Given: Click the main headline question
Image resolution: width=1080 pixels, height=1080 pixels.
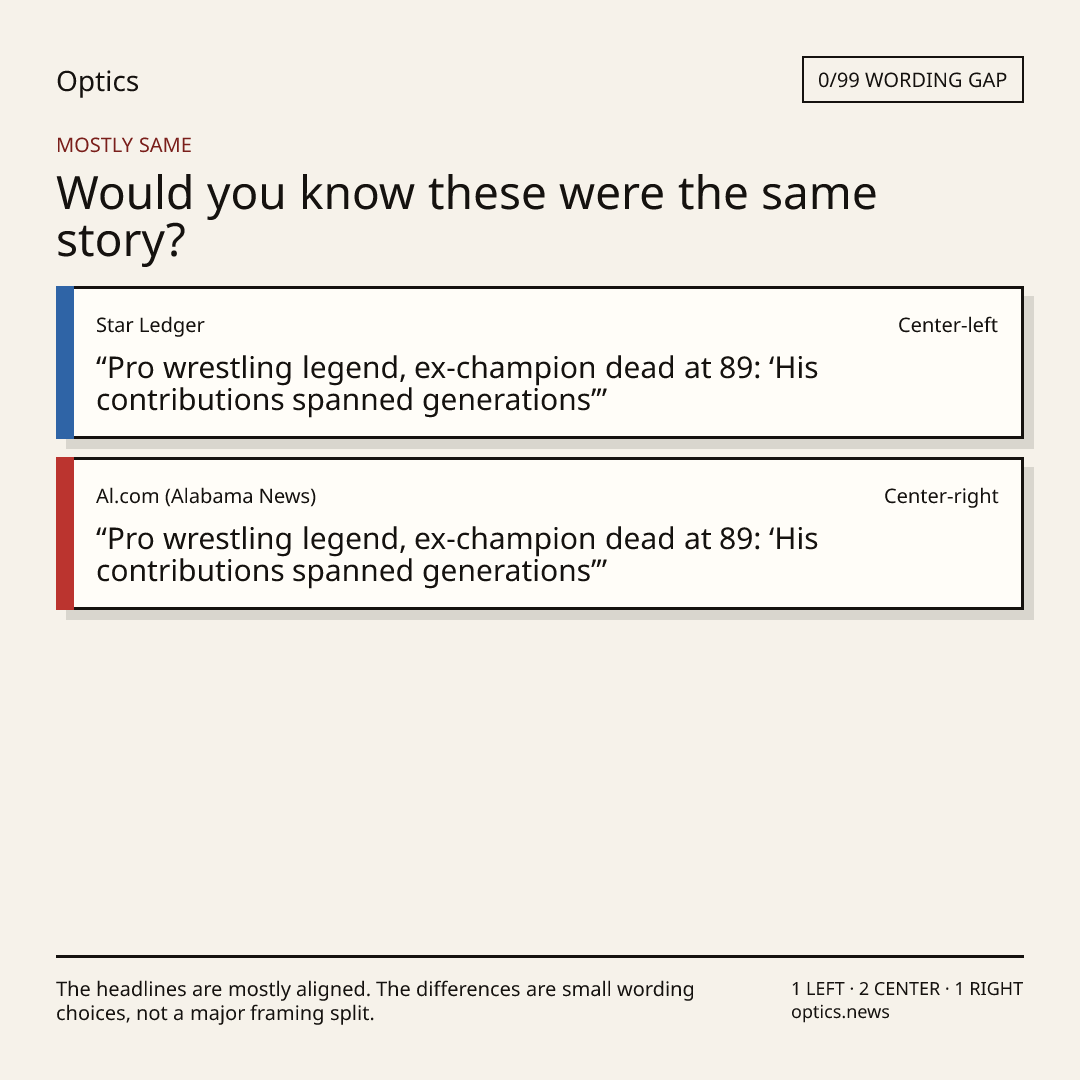Looking at the screenshot, I should (466, 216).
